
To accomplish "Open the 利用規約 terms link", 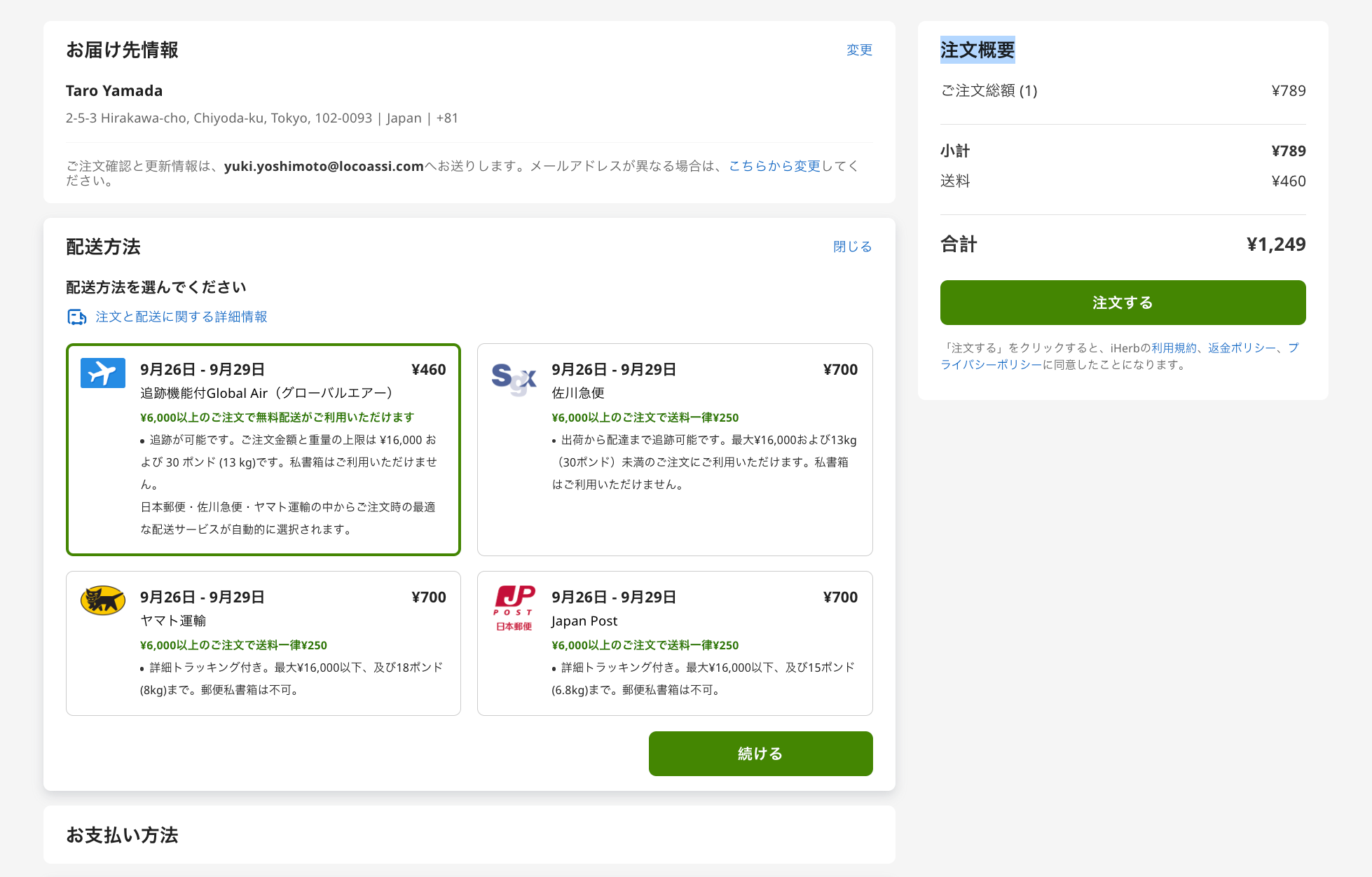I will [x=1174, y=348].
